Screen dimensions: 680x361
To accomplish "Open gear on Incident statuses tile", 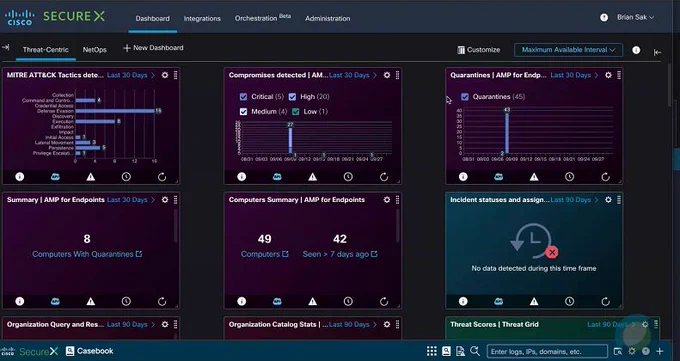I will 608,200.
